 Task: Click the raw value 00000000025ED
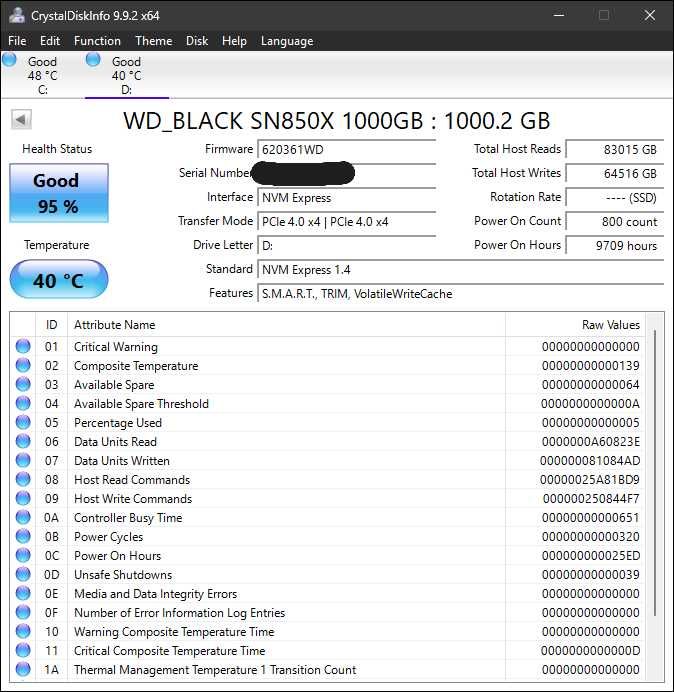[x=591, y=556]
